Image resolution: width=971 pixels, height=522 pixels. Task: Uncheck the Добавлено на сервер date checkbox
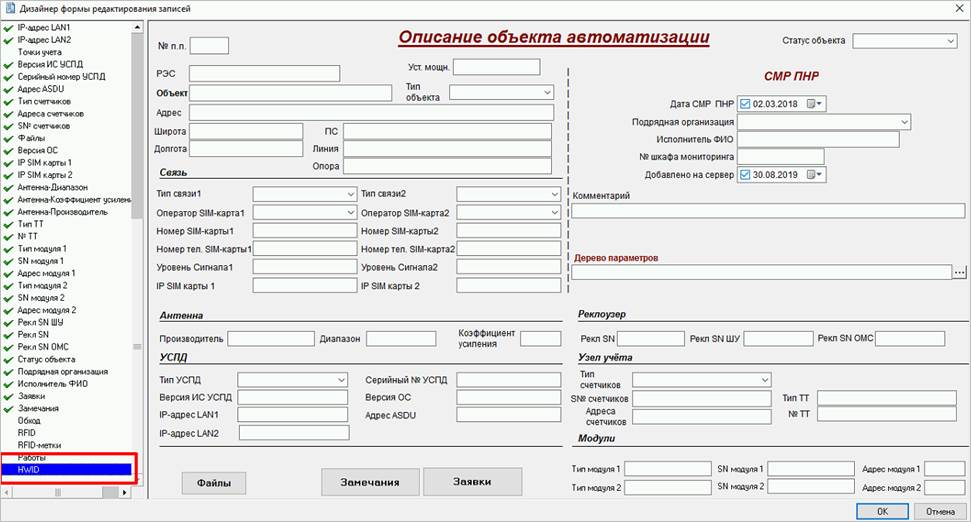coord(745,175)
